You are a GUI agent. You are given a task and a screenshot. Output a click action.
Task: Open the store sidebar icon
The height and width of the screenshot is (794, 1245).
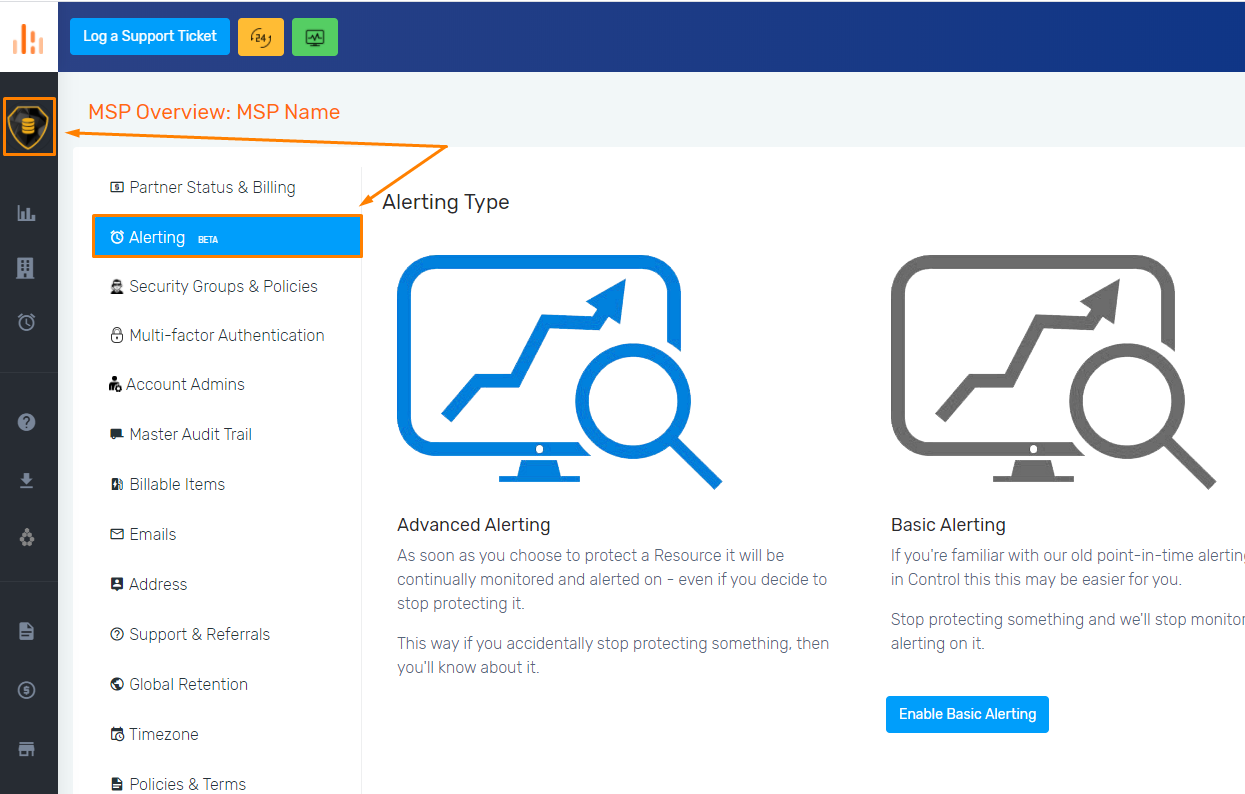[x=27, y=749]
